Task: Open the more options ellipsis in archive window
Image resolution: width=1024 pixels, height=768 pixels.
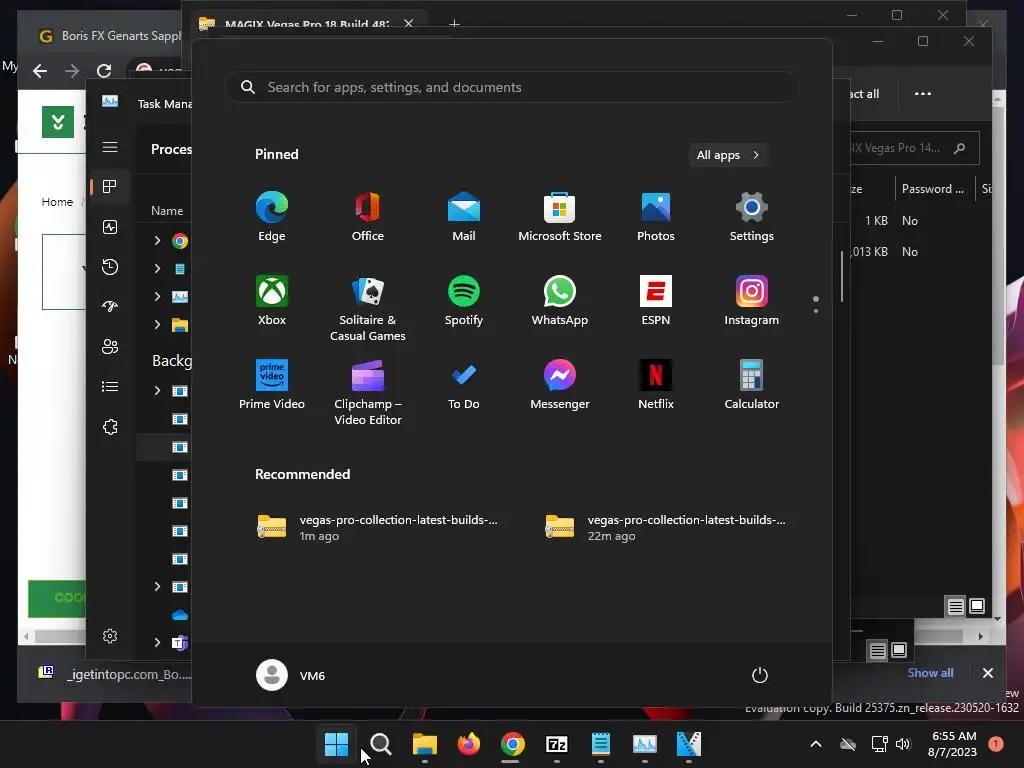Action: pos(923,93)
